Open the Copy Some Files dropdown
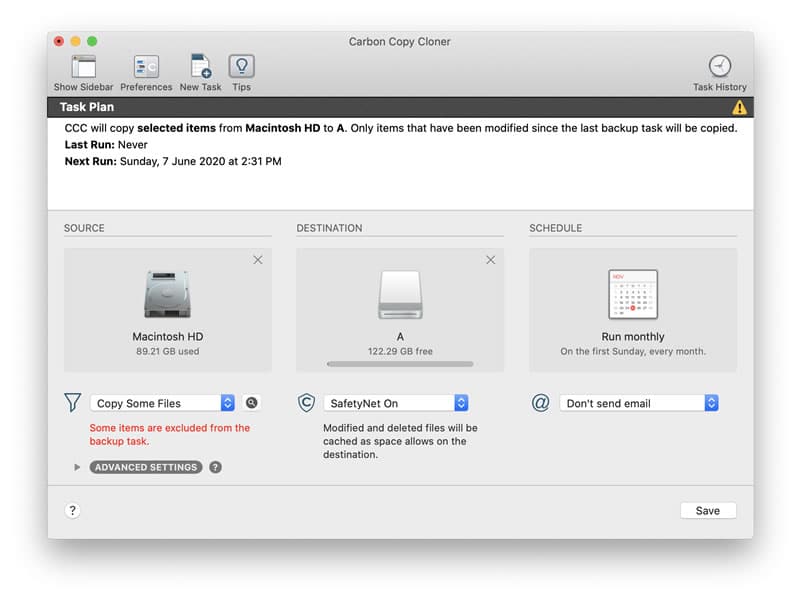800x600 pixels. [163, 403]
